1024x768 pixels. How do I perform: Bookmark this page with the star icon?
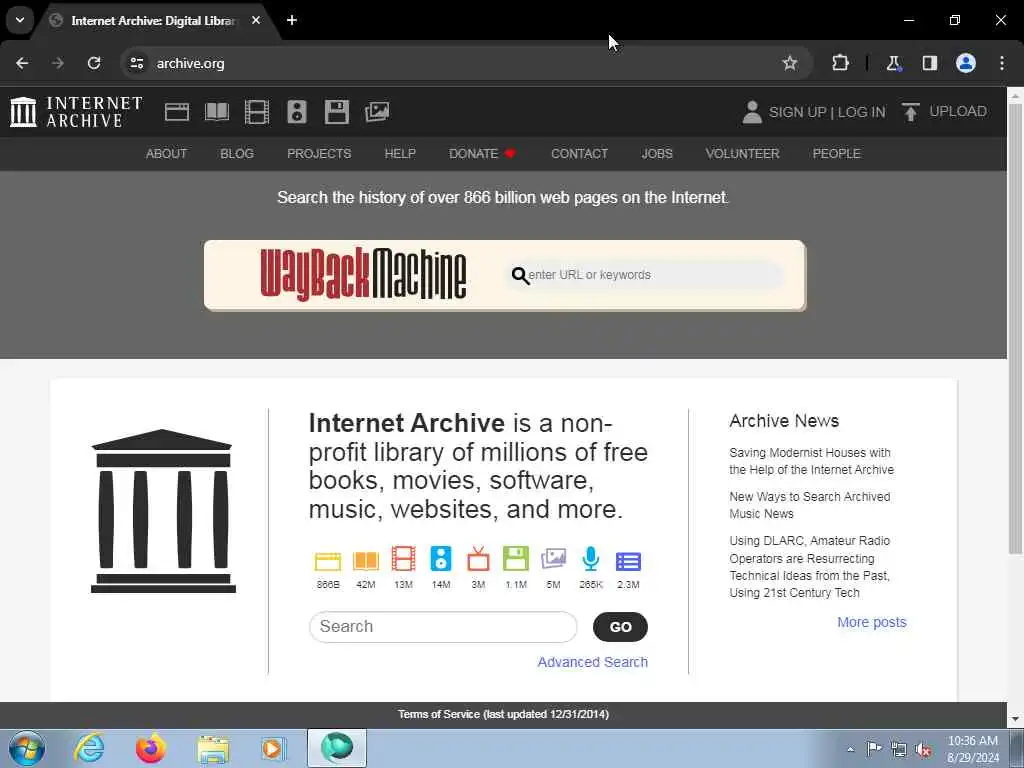[790, 63]
